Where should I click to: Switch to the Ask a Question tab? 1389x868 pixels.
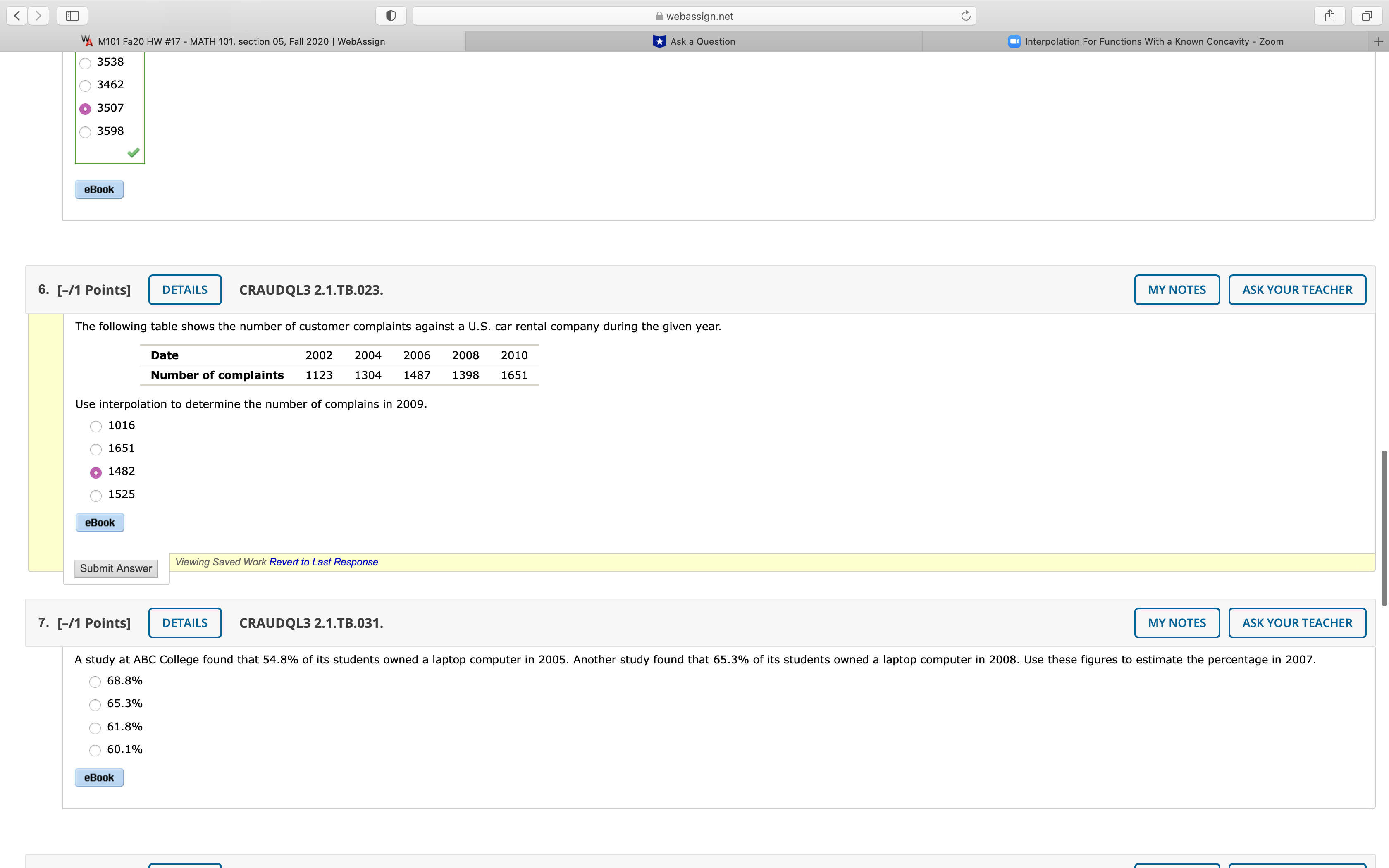tap(694, 41)
